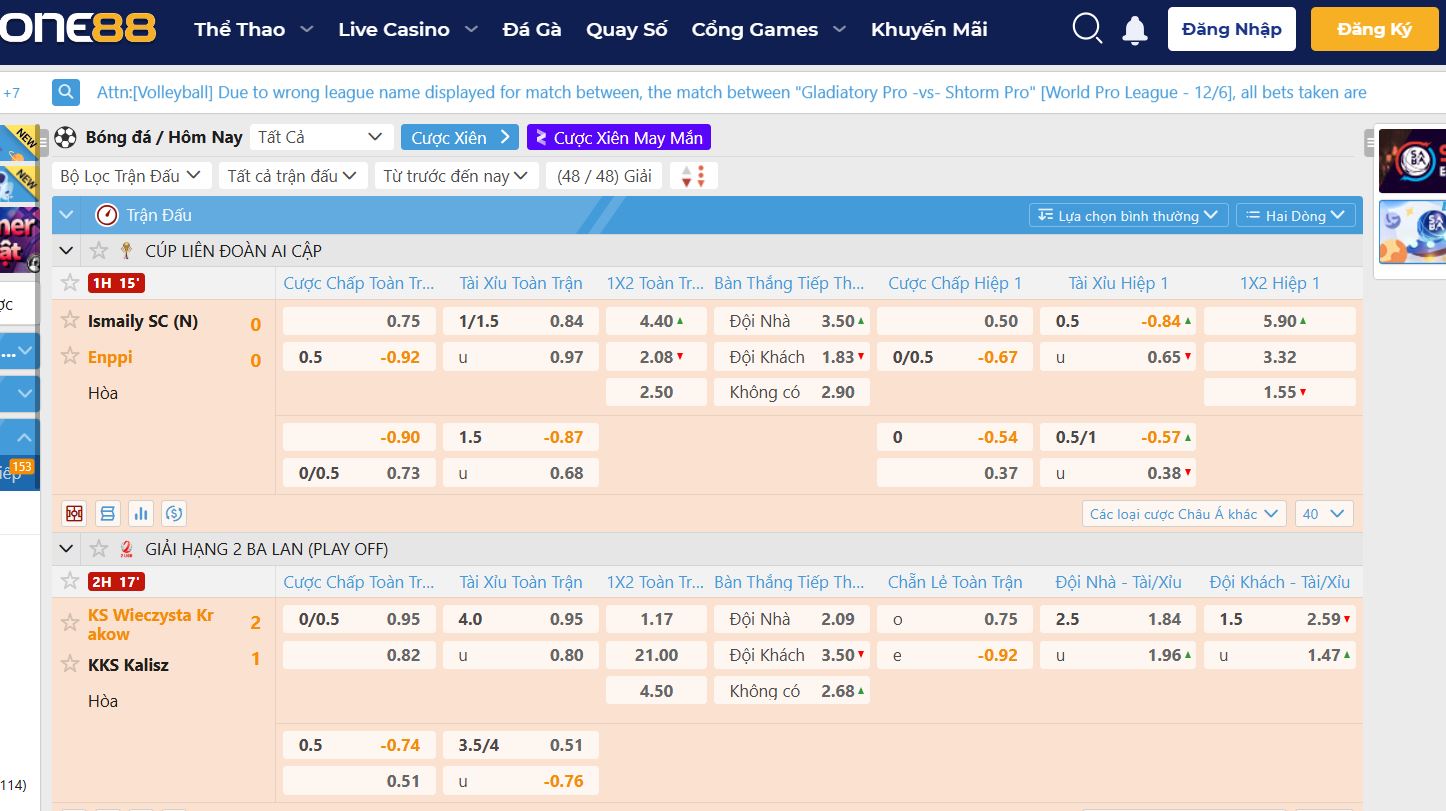Click the ONE88 logo

78,29
